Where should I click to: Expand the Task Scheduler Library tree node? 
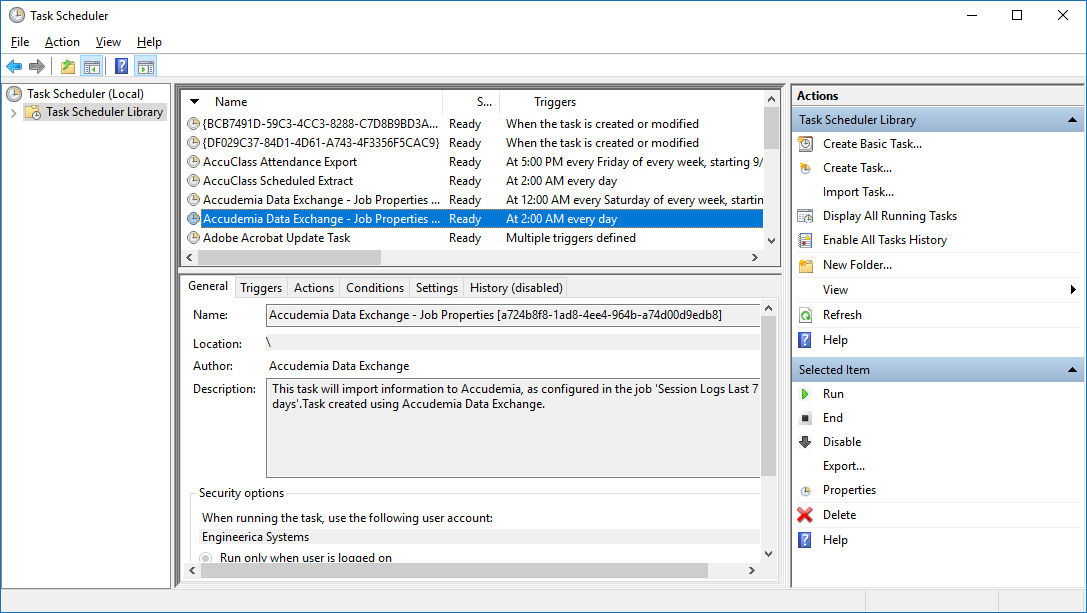(x=13, y=112)
